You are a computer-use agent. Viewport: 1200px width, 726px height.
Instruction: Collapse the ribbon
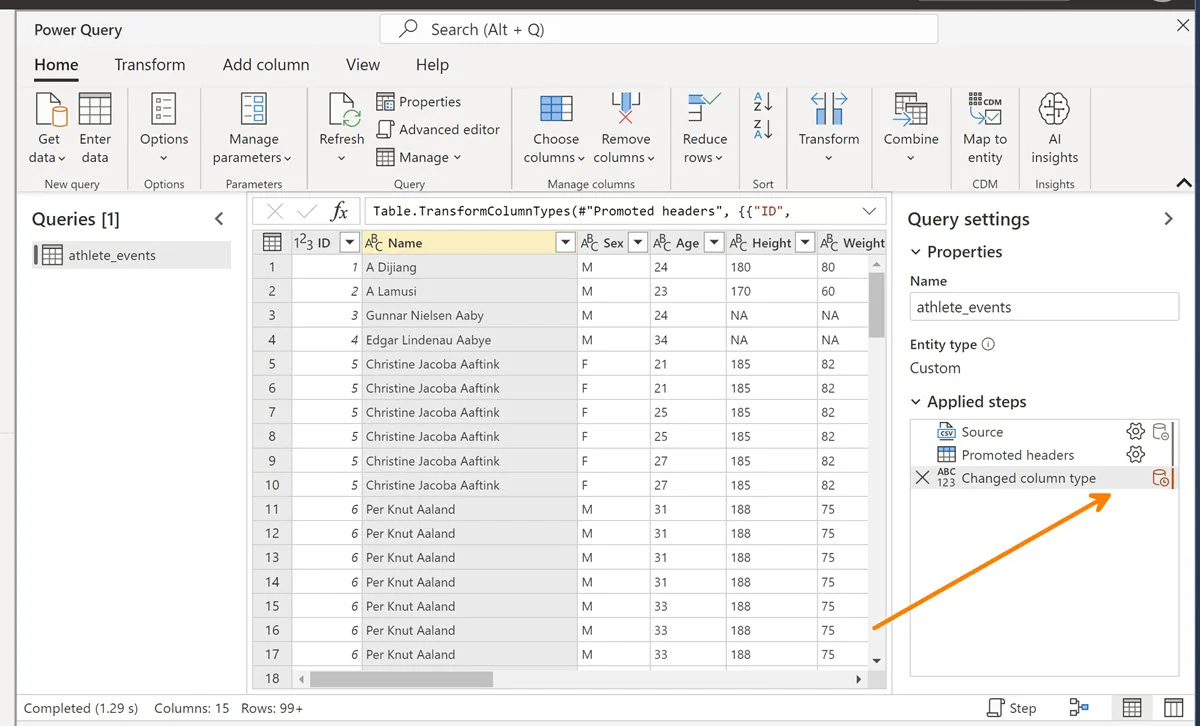pos(1184,183)
